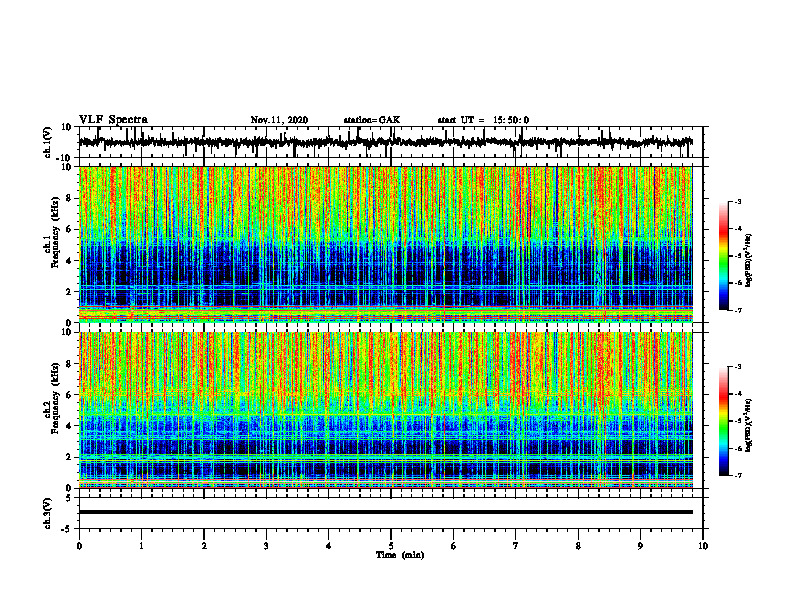Screen dimensions: 792x612
Task: Click the "10" tick label on the time axis
Action: tap(703, 546)
